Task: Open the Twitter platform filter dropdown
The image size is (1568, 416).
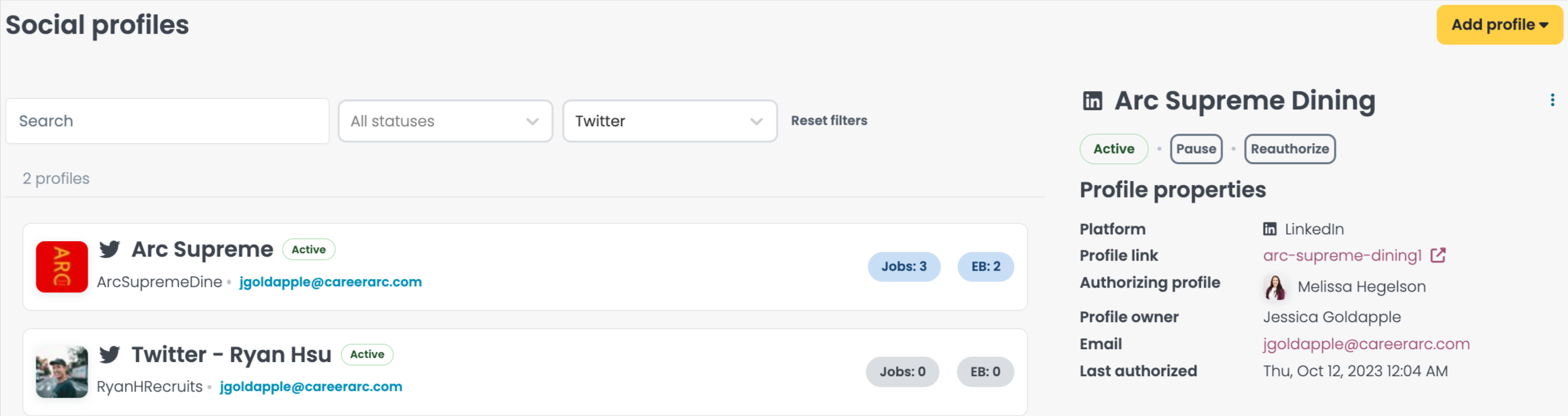Action: pos(670,121)
